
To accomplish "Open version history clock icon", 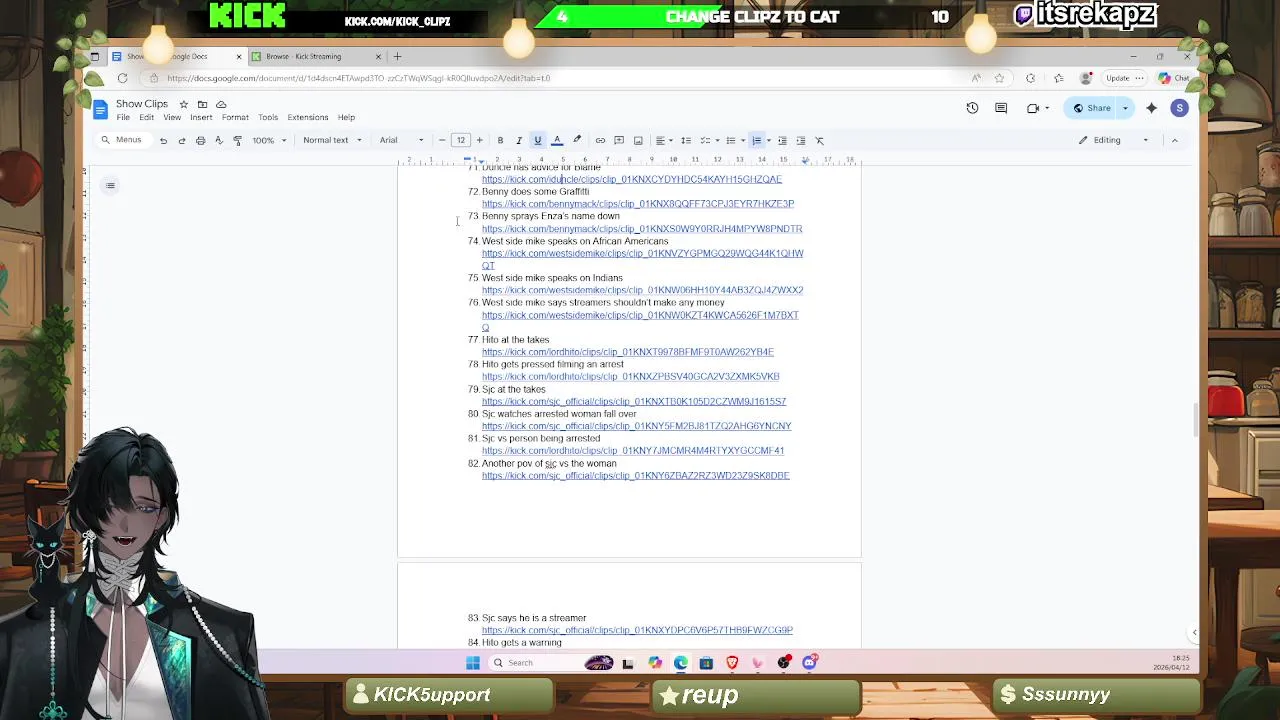I will pos(972,108).
